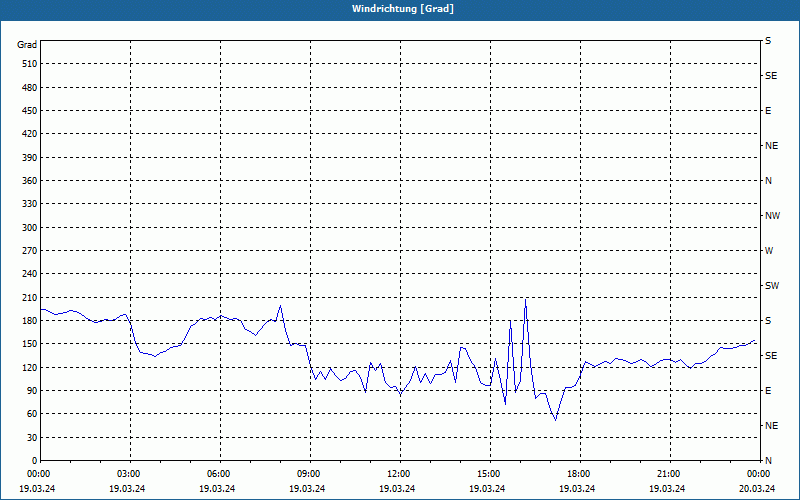
Task: Click the '00:00' time label dated 20.03.24
Action: (x=760, y=474)
